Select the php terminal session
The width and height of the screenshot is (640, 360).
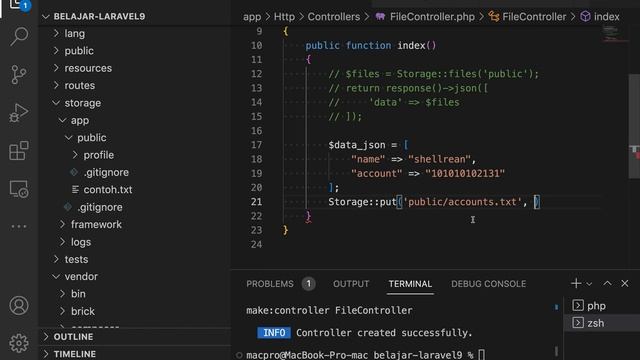coord(602,306)
